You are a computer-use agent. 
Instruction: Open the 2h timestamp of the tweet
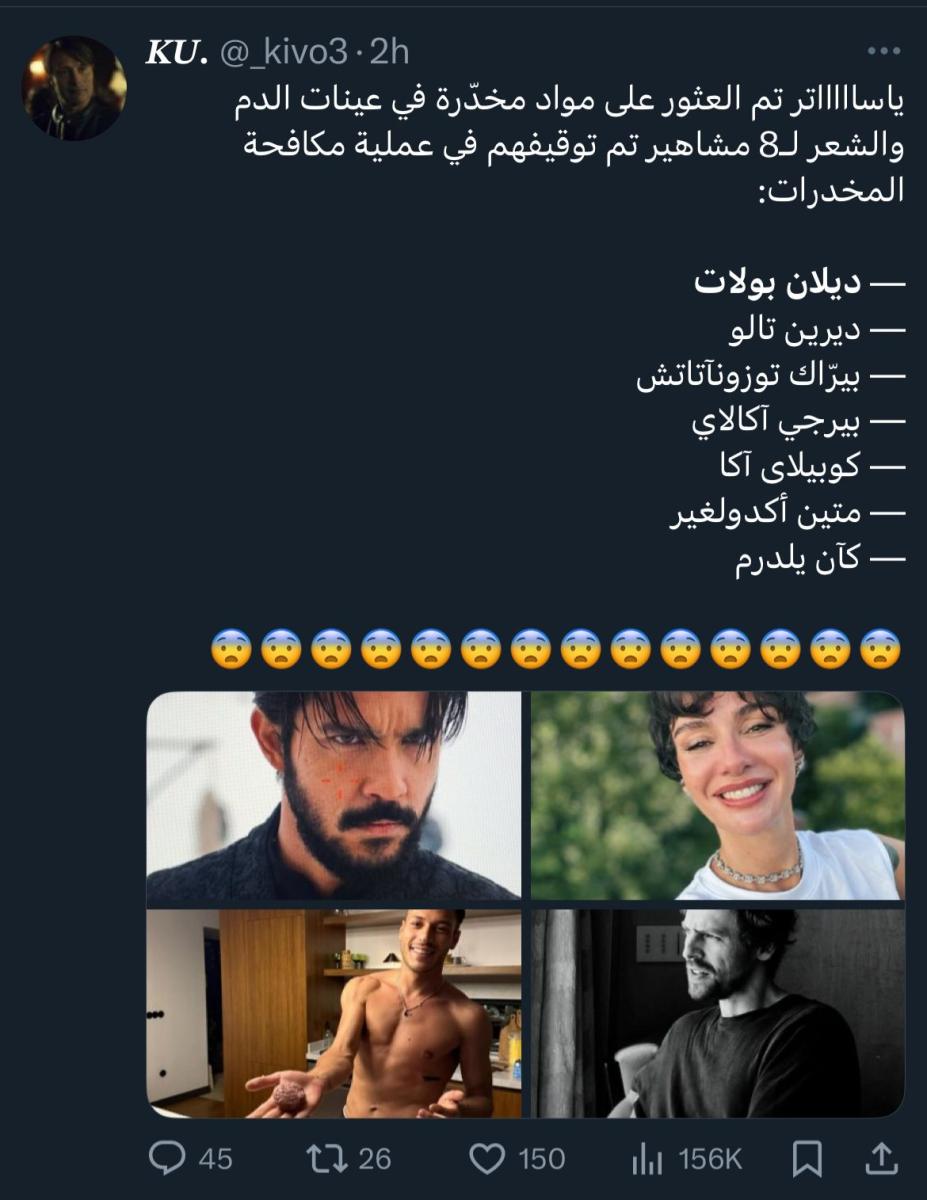[389, 53]
